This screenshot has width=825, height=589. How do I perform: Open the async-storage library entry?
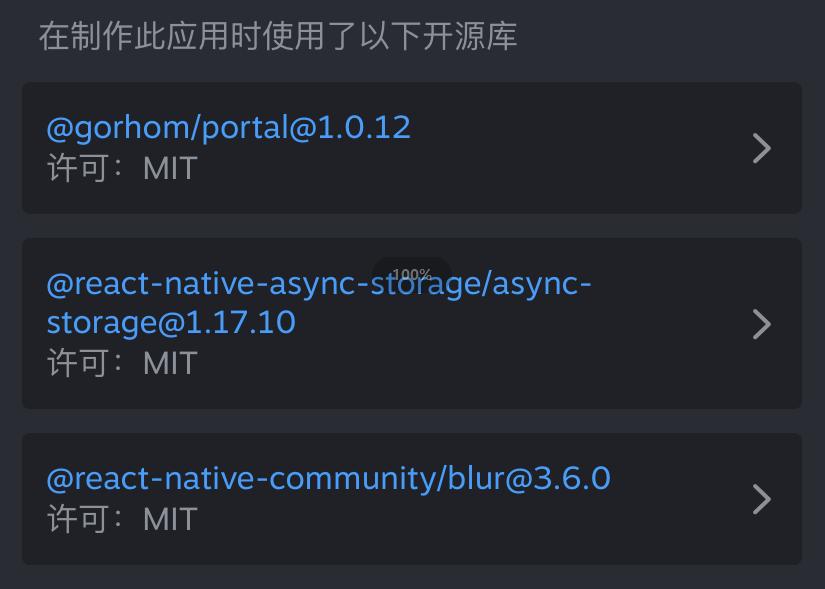(x=318, y=303)
